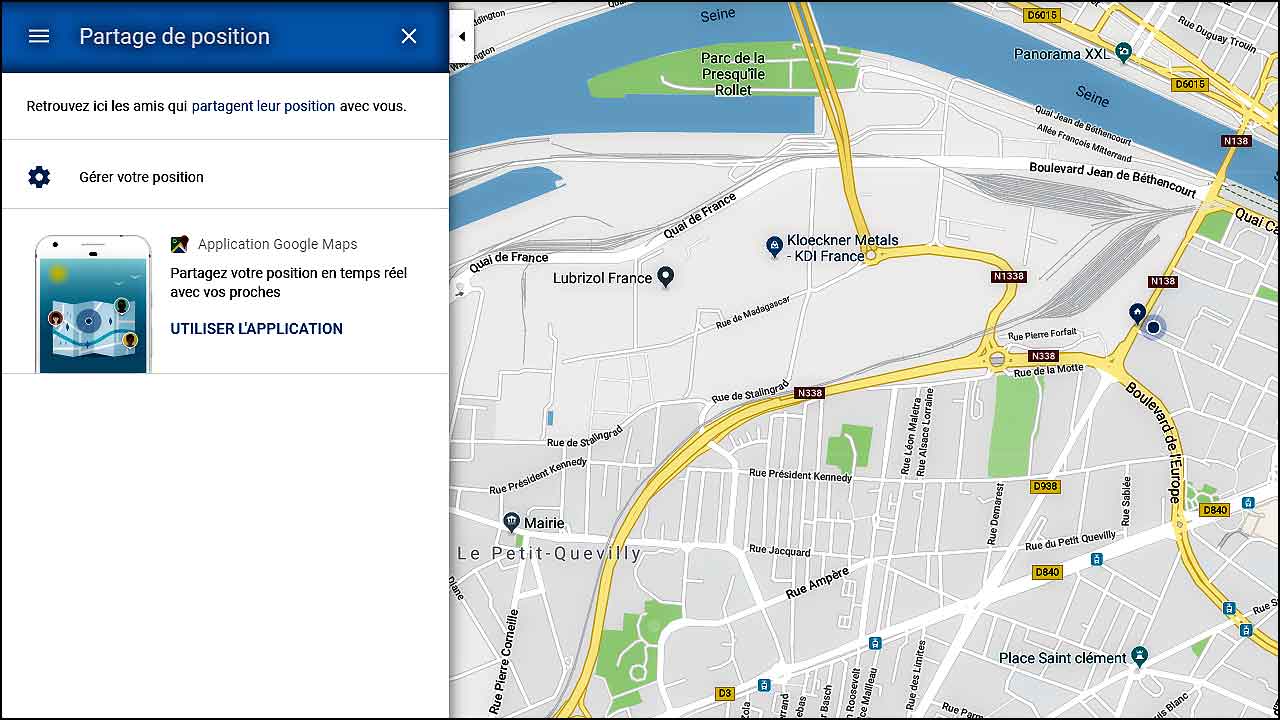The height and width of the screenshot is (720, 1280).
Task: Click the transit stop icon below Rue Ampère
Action: click(x=875, y=643)
